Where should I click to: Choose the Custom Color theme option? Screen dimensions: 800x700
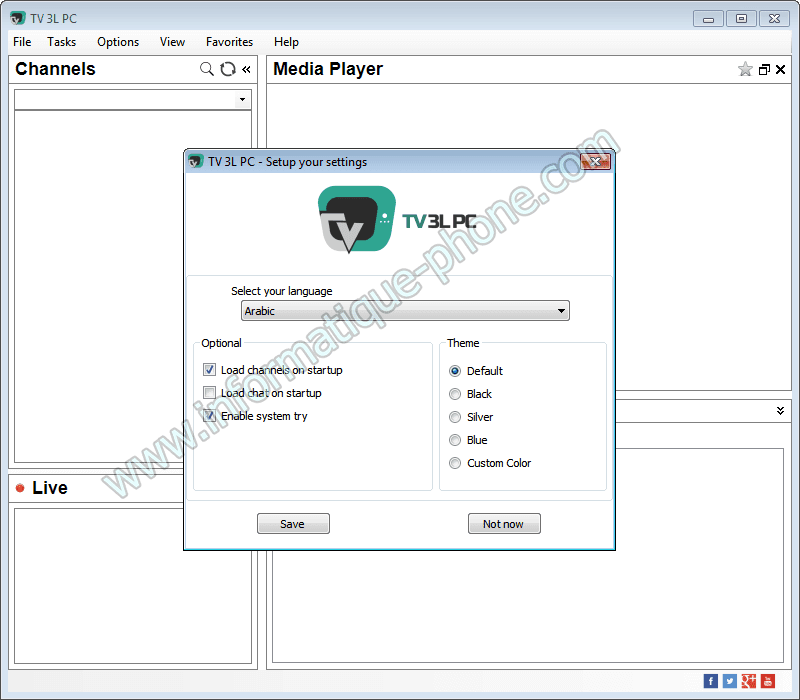coord(455,463)
